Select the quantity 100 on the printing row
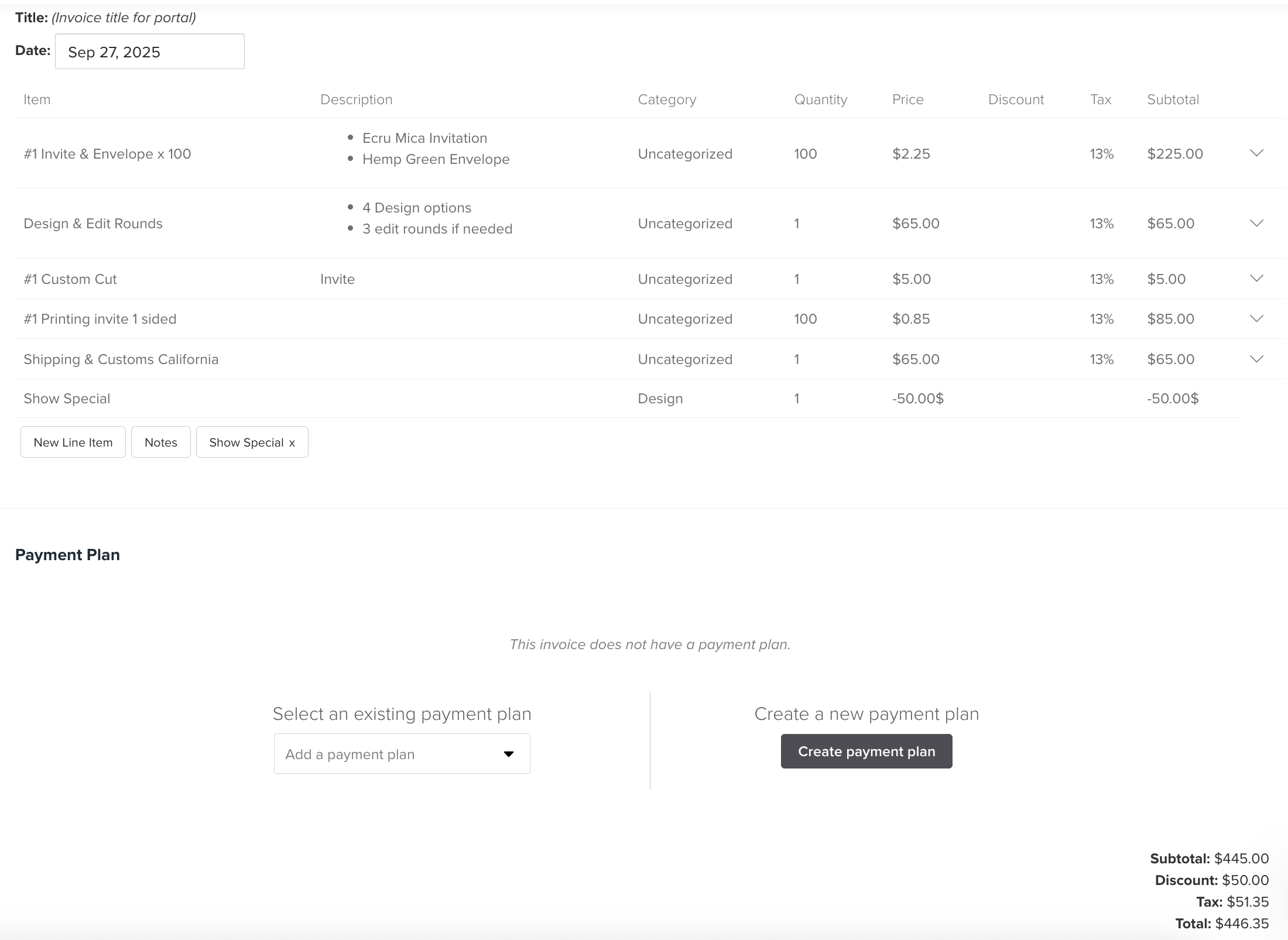1288x940 pixels. tap(805, 319)
